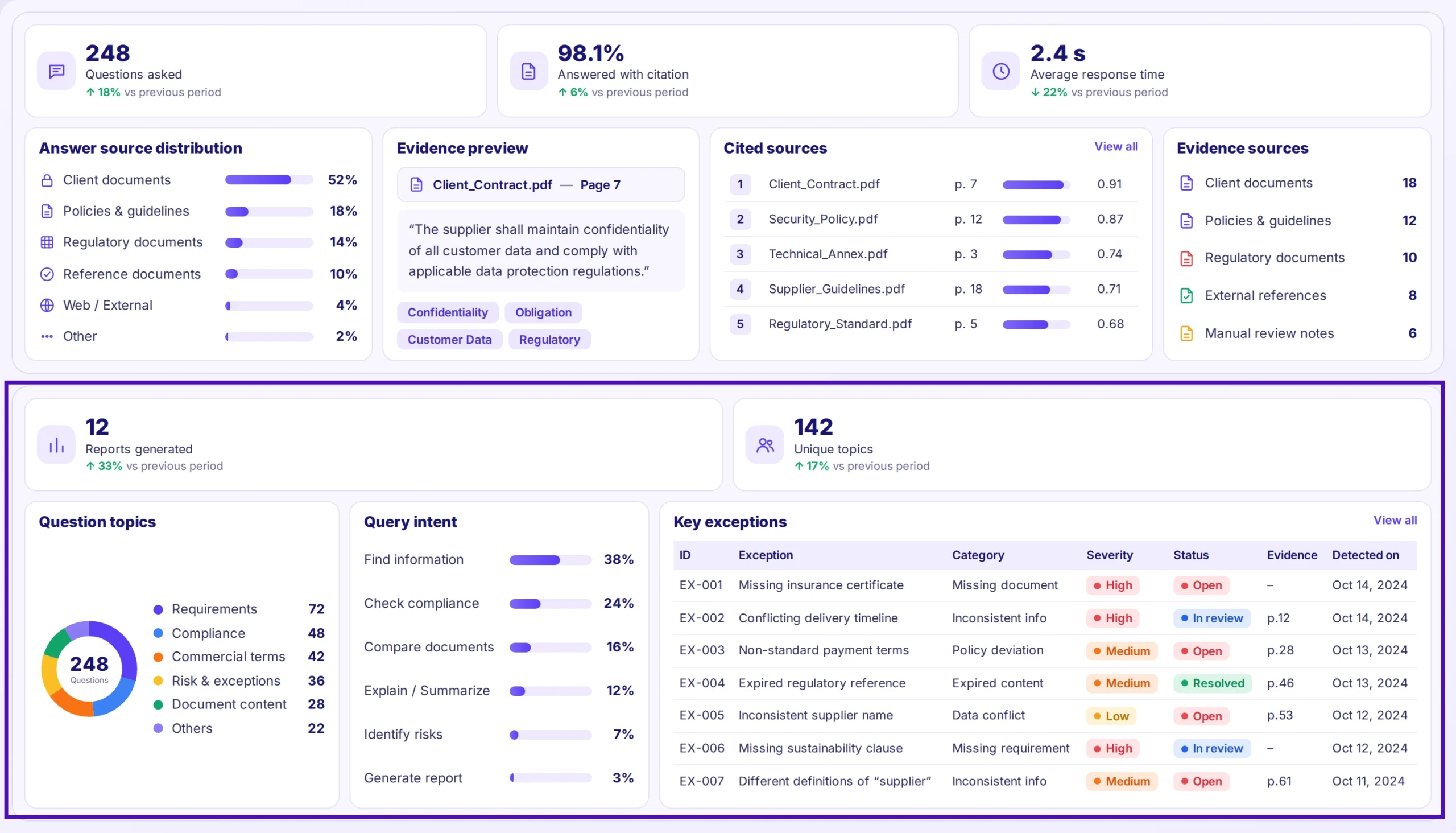
Task: Select the Obligation tag
Action: (543, 312)
